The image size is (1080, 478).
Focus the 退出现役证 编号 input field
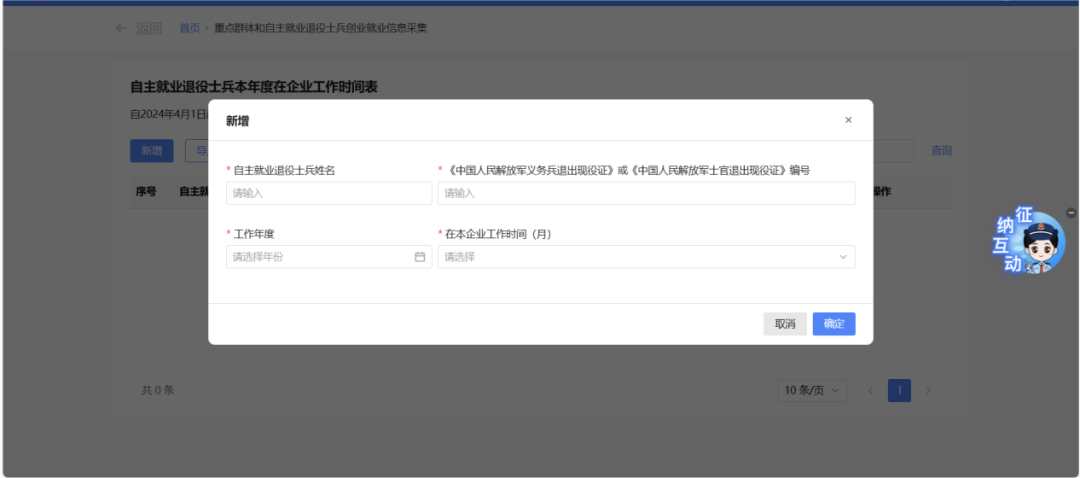[646, 193]
